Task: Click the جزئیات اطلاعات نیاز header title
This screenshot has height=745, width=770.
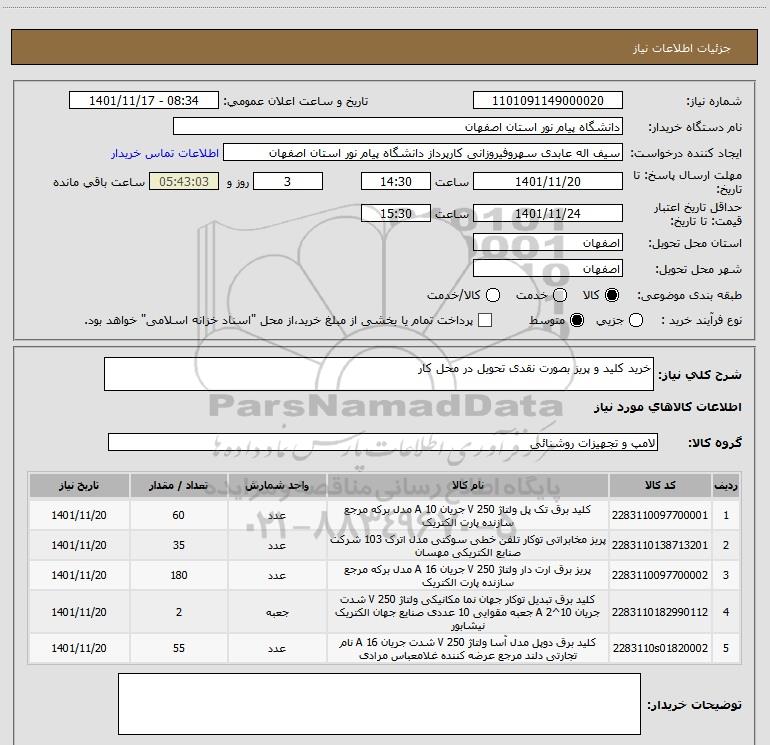Action: [x=682, y=48]
